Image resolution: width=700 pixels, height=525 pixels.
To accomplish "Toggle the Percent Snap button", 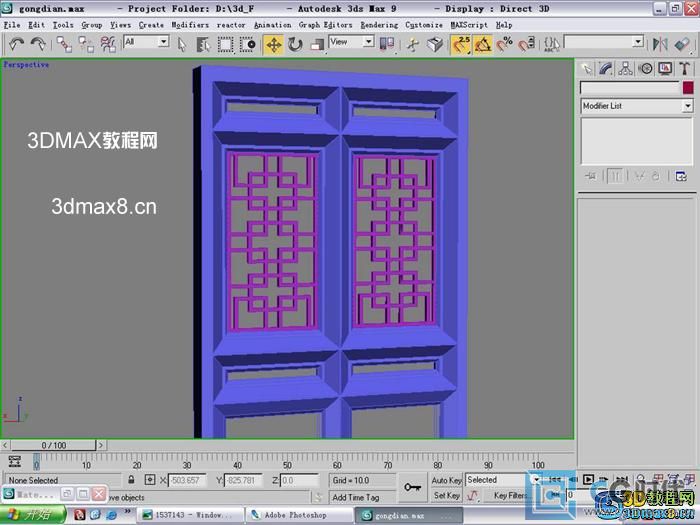I will (x=504, y=44).
